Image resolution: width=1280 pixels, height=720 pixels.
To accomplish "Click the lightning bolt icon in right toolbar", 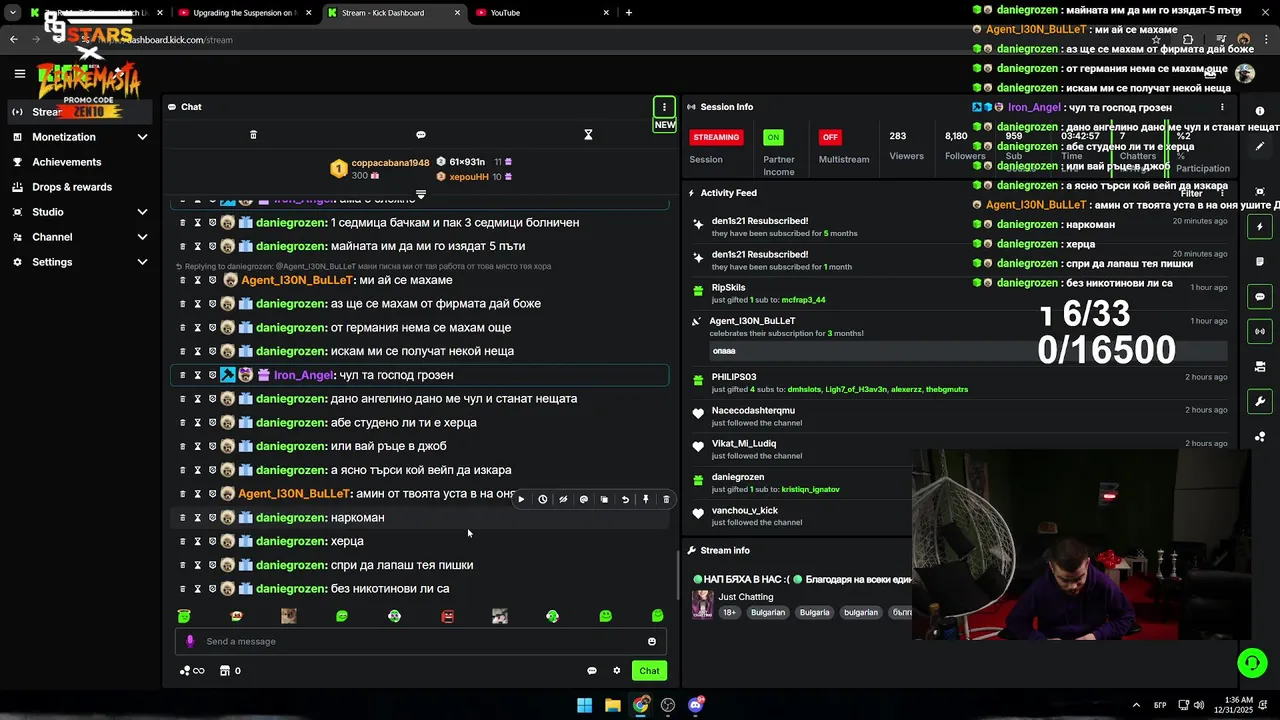I will pos(1260,227).
